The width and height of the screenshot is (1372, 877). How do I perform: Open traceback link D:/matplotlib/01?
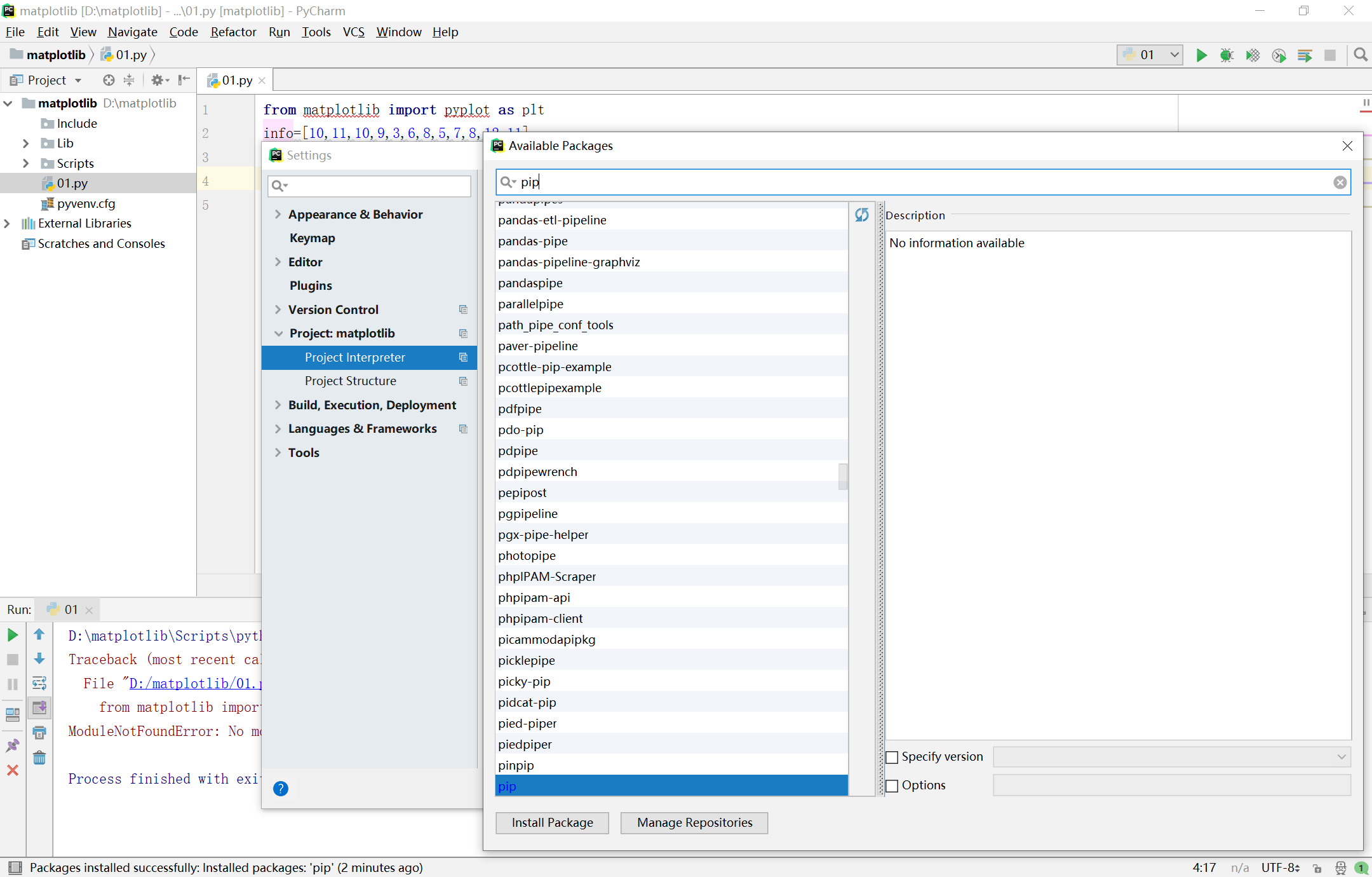coord(196,683)
